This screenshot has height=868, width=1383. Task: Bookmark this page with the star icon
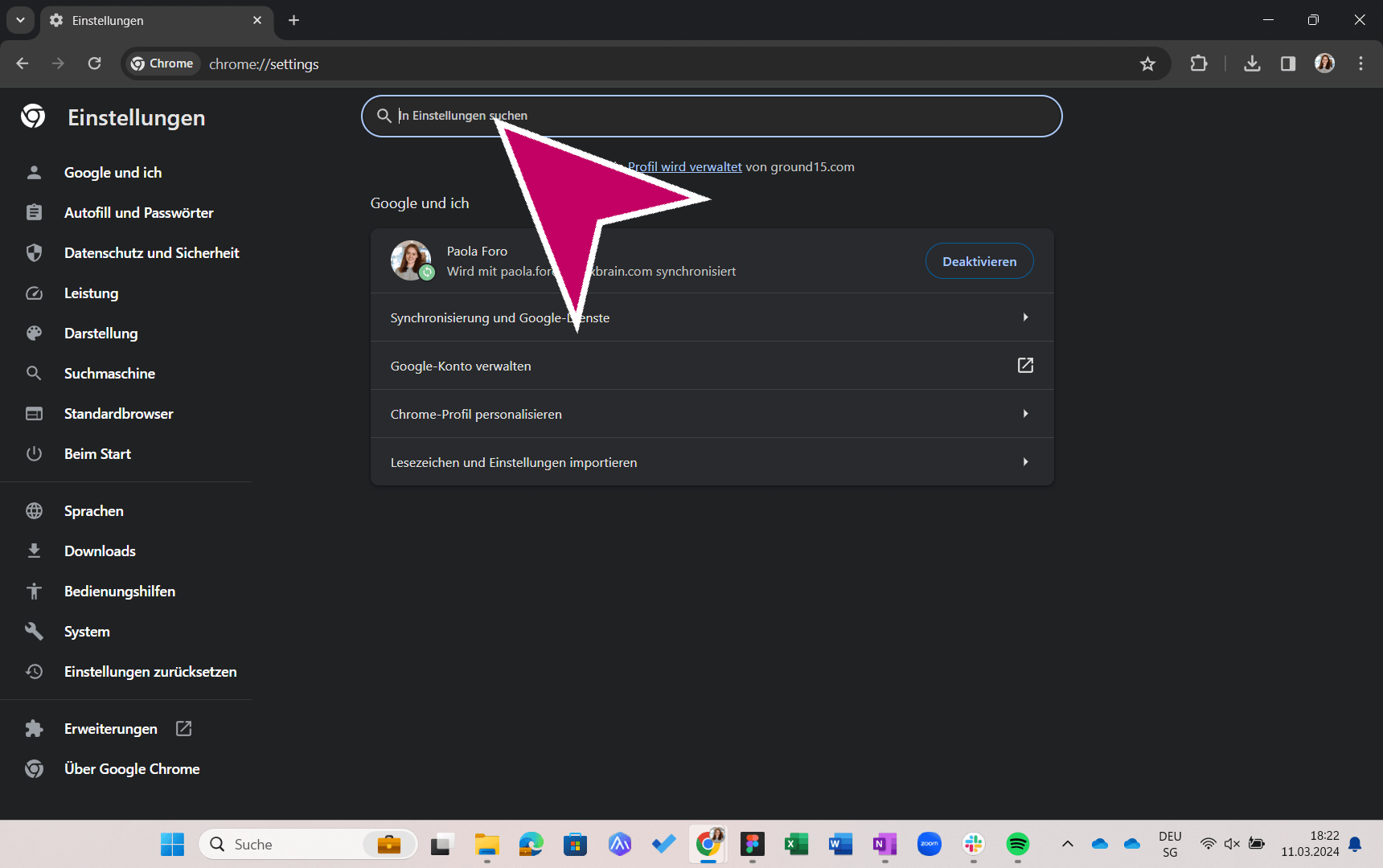coord(1147,63)
